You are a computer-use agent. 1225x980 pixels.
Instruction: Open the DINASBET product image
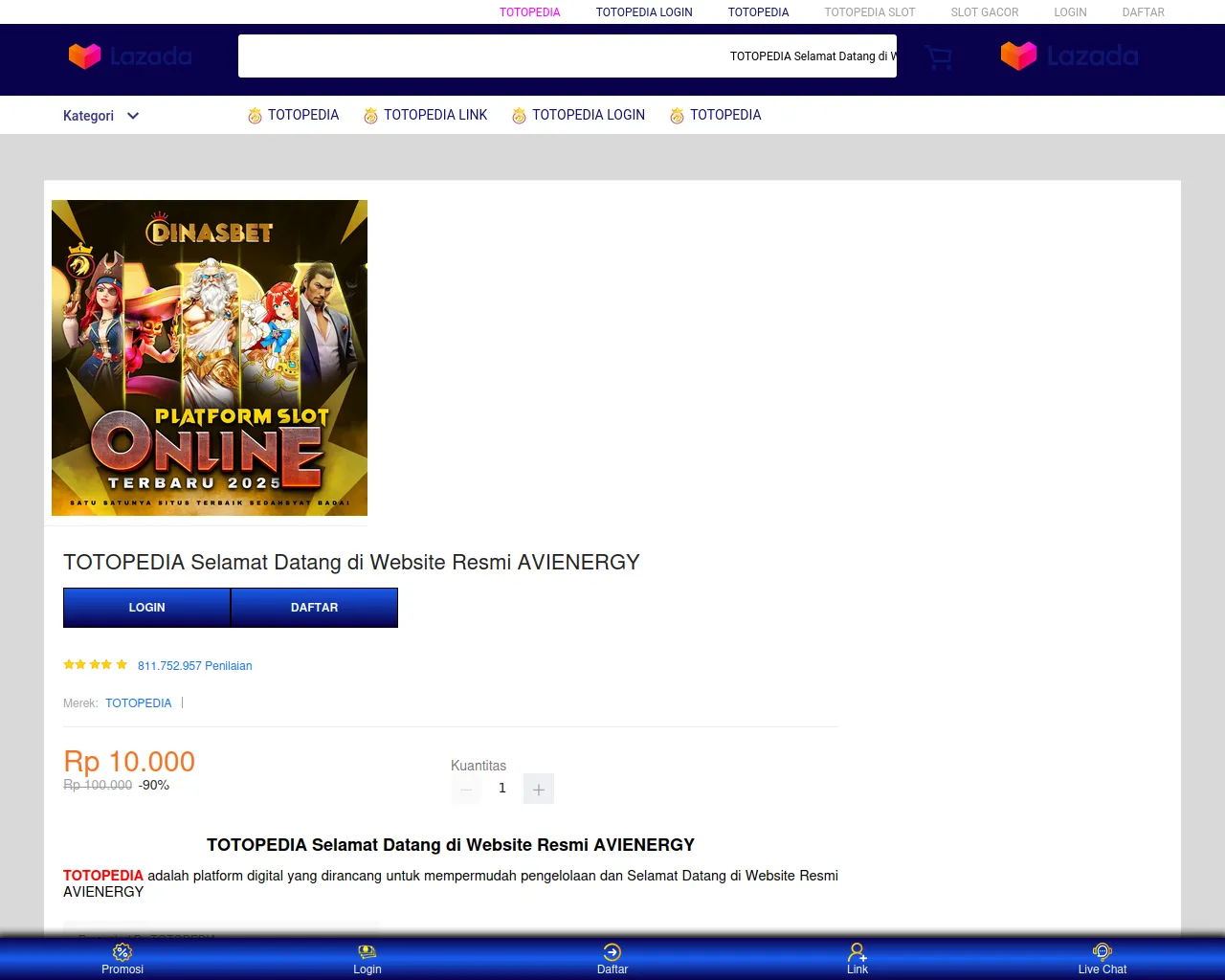click(x=210, y=358)
